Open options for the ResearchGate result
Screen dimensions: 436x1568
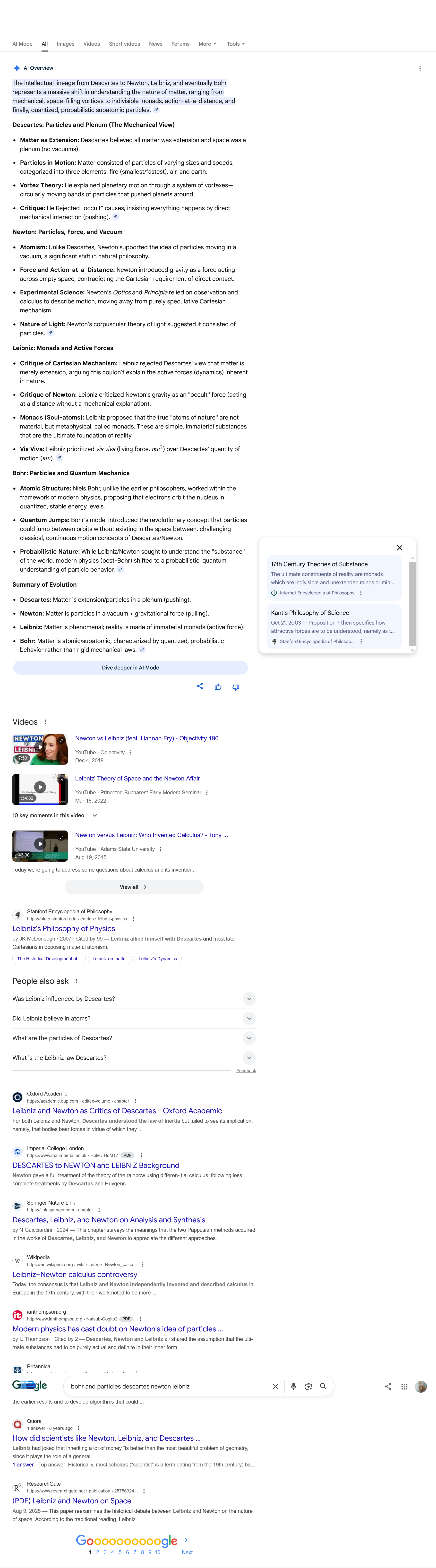pos(144,1491)
